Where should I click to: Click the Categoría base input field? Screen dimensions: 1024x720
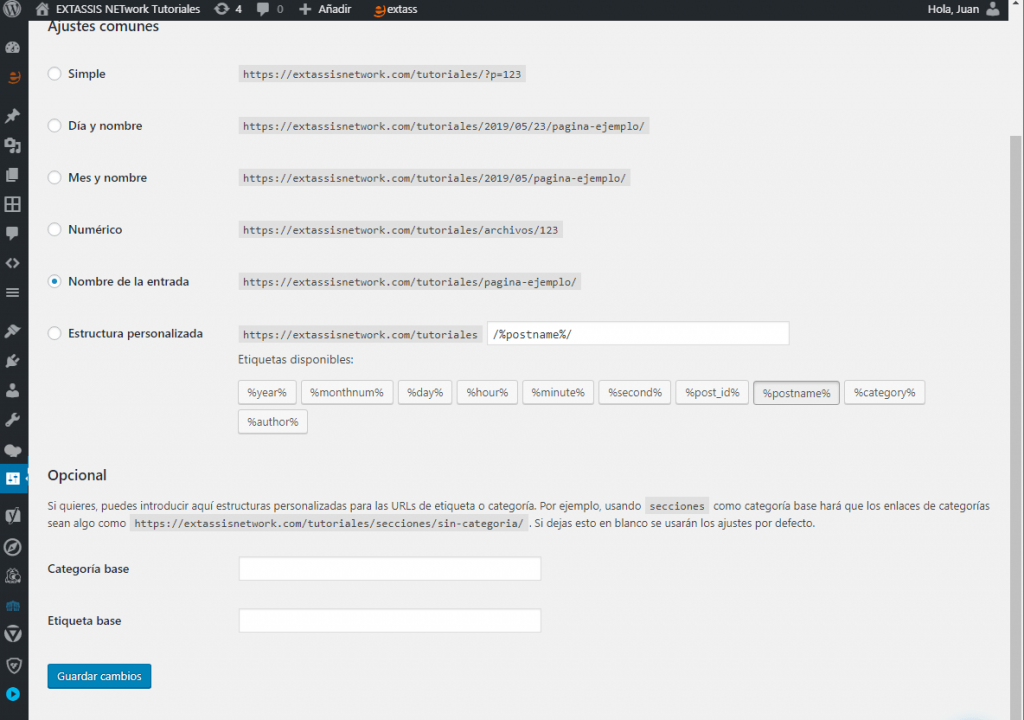click(x=389, y=568)
